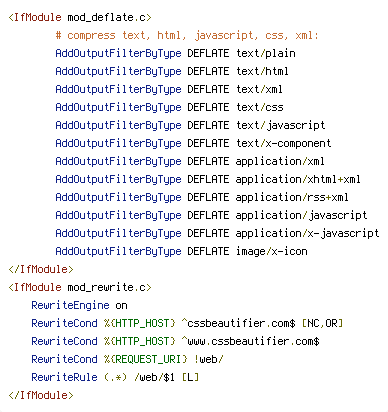Click the RewriteEngine on directive
This screenshot has height=412, width=388.
click(x=79, y=305)
